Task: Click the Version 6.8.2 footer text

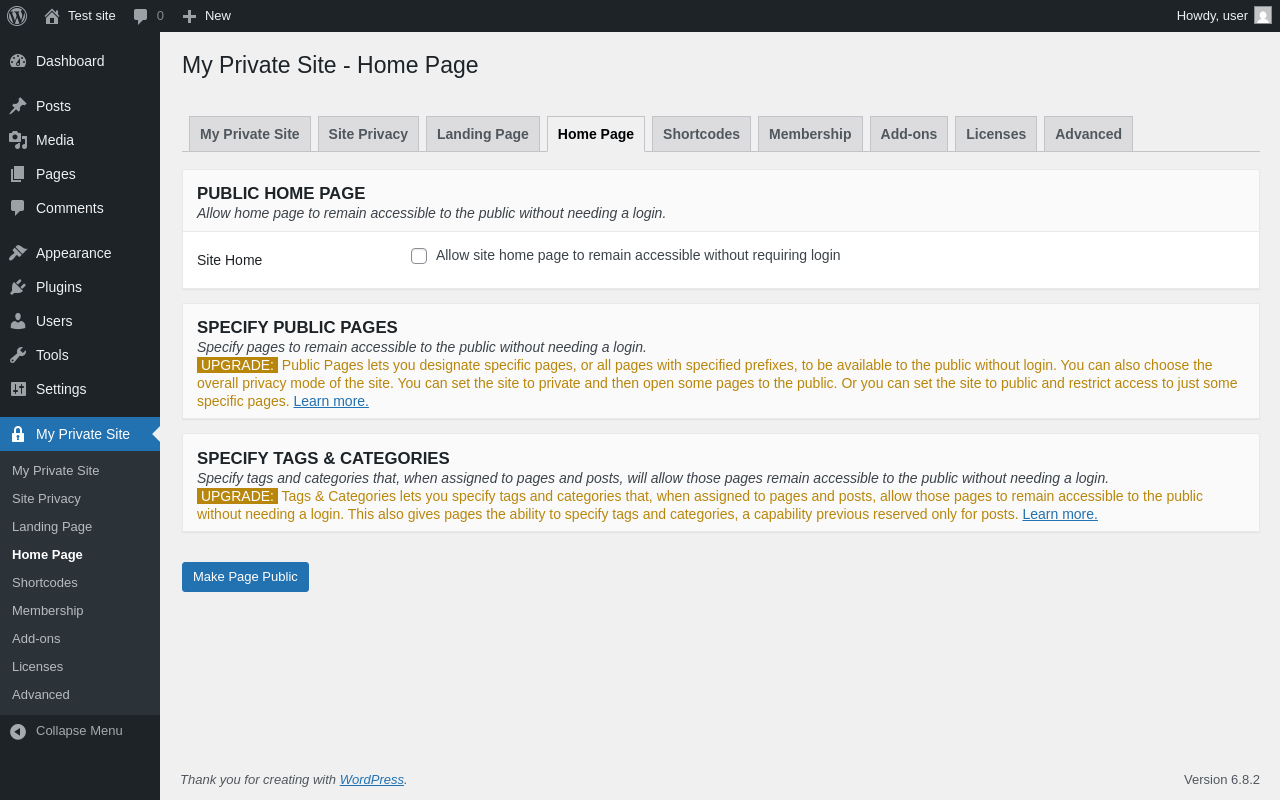Action: 1222,779
